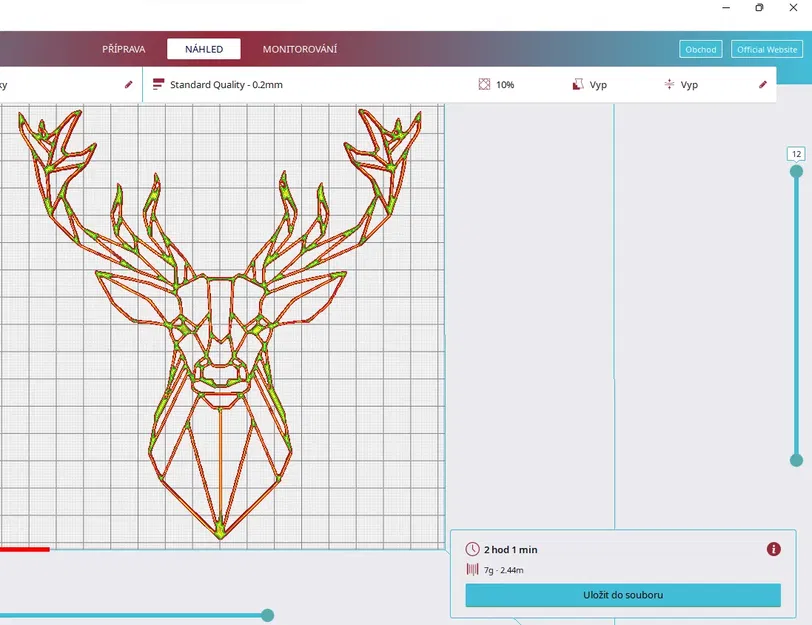Open Standard Quality - 0.2mm profile settings
Viewport: 812px width, 625px height.
point(226,85)
